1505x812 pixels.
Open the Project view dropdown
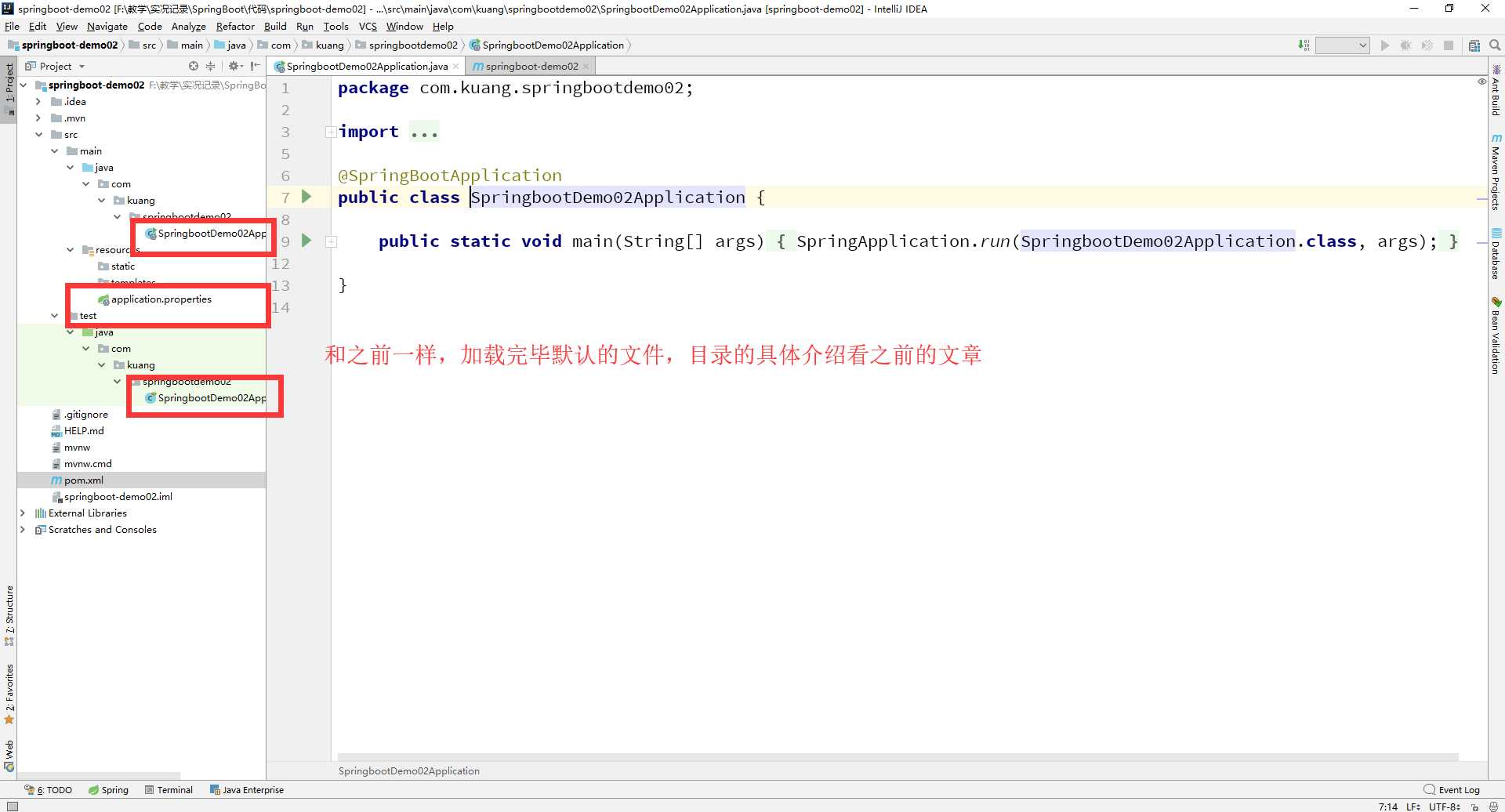tap(55, 66)
